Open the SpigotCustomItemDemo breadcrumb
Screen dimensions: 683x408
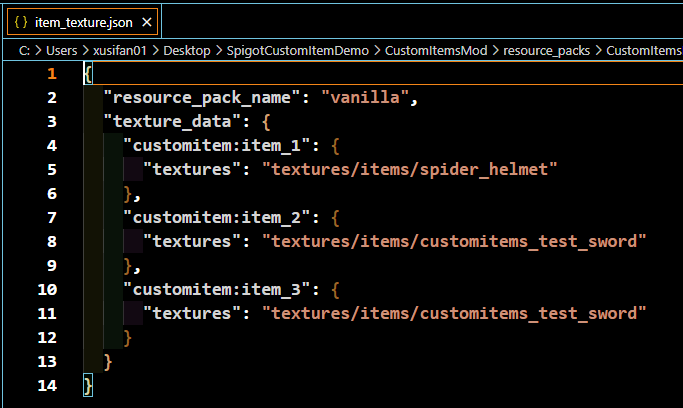click(x=298, y=51)
